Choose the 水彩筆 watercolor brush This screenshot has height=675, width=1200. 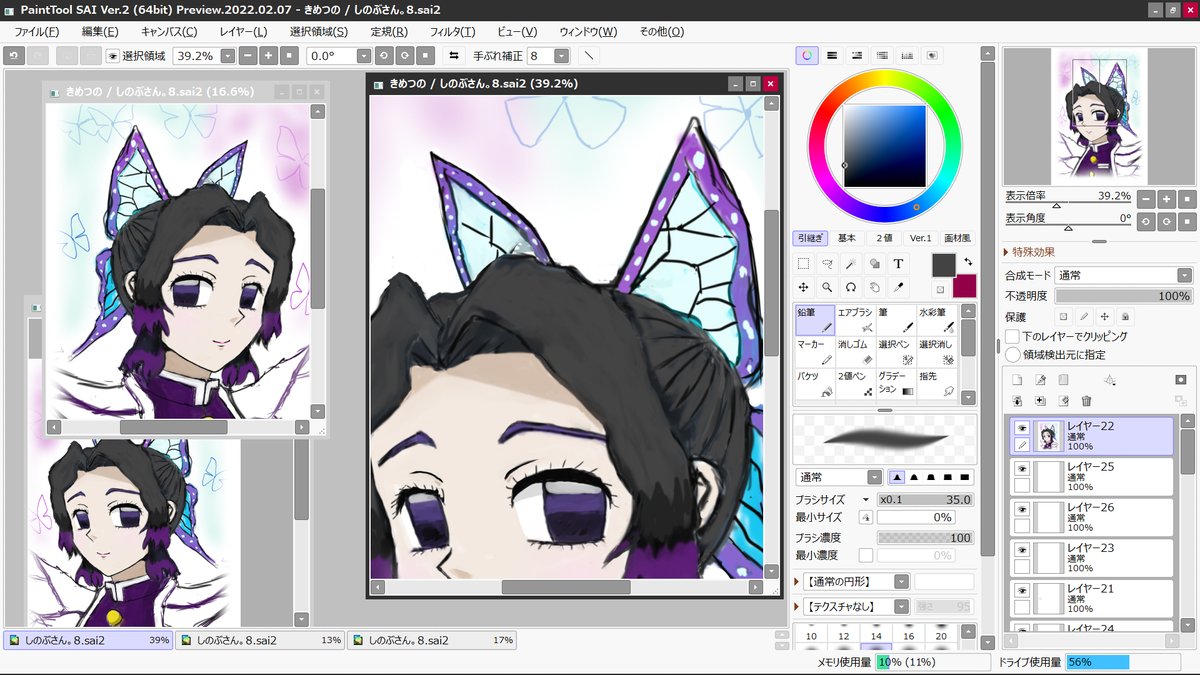[x=937, y=320]
